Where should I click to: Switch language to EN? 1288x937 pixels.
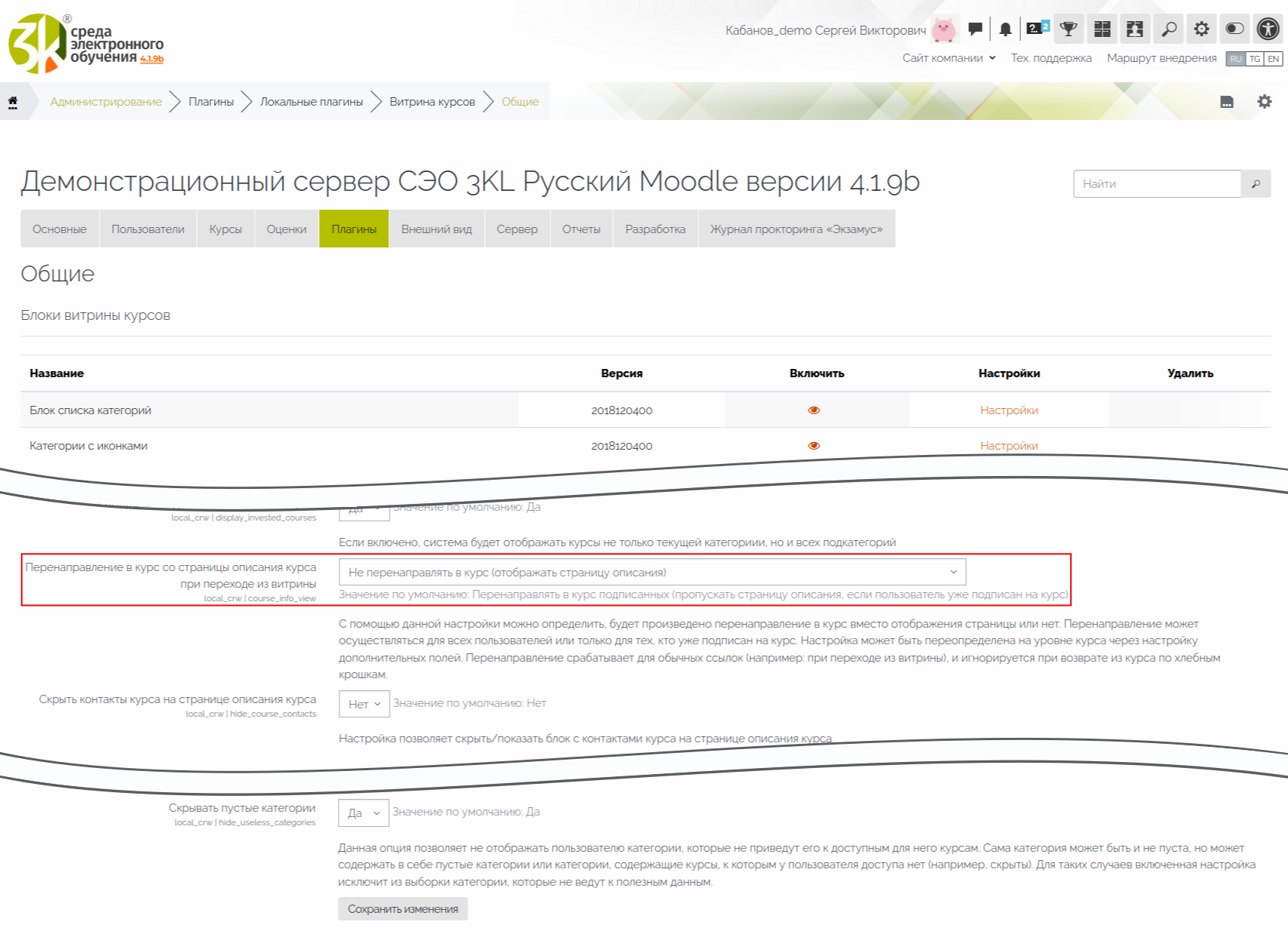pyautogui.click(x=1273, y=59)
